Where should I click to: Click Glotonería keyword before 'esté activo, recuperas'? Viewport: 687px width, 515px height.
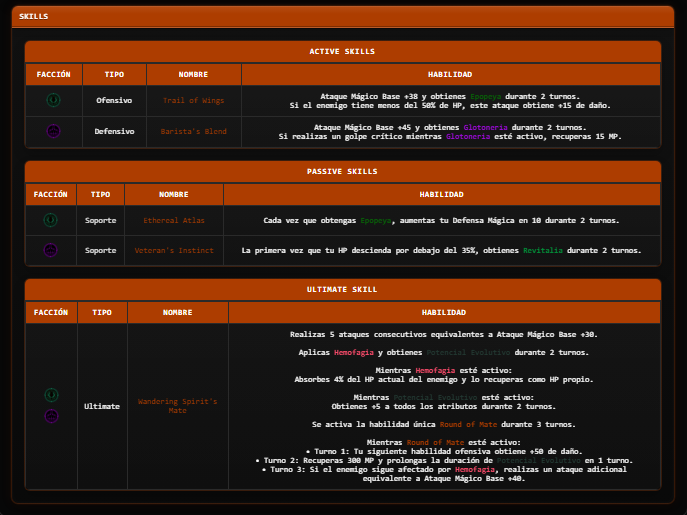468,137
